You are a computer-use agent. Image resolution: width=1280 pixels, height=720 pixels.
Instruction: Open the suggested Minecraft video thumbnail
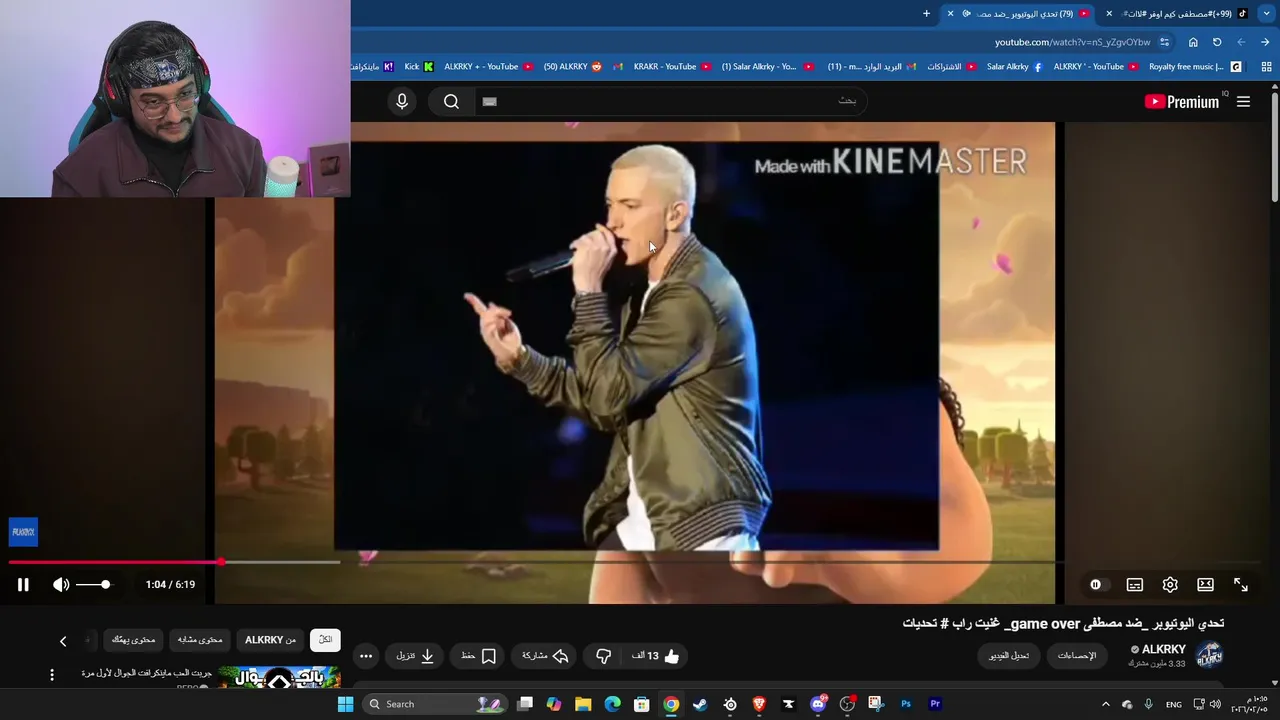click(x=279, y=678)
